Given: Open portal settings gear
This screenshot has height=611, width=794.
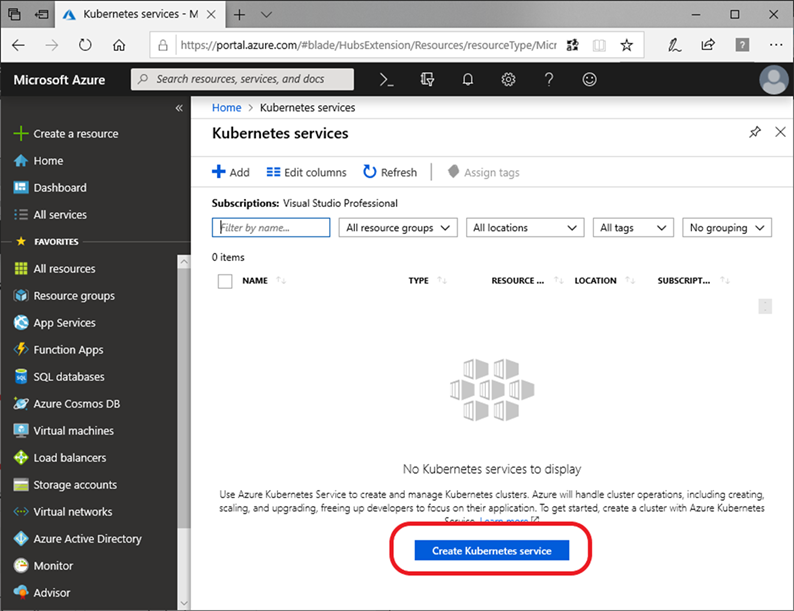Looking at the screenshot, I should pos(508,79).
